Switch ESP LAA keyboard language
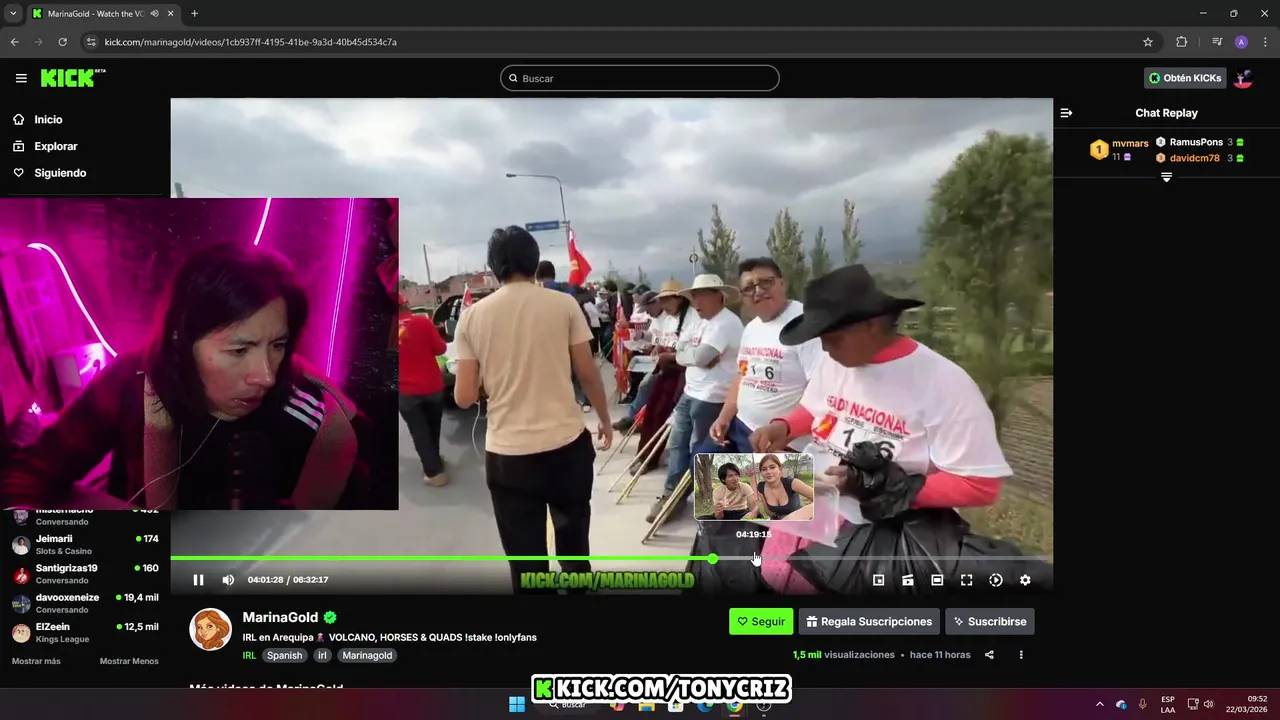 pyautogui.click(x=1168, y=704)
